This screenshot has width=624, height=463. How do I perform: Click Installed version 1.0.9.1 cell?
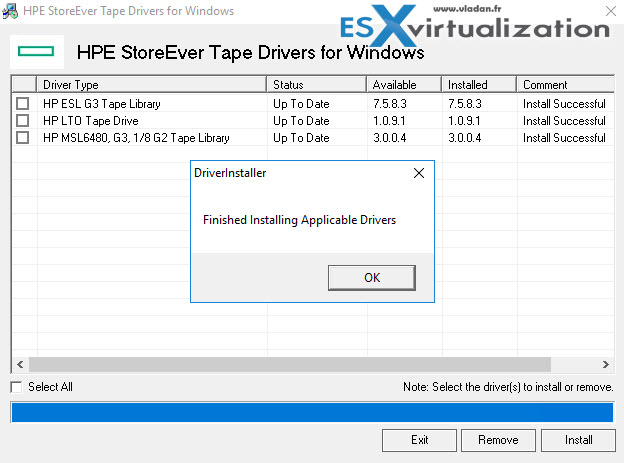tap(464, 121)
